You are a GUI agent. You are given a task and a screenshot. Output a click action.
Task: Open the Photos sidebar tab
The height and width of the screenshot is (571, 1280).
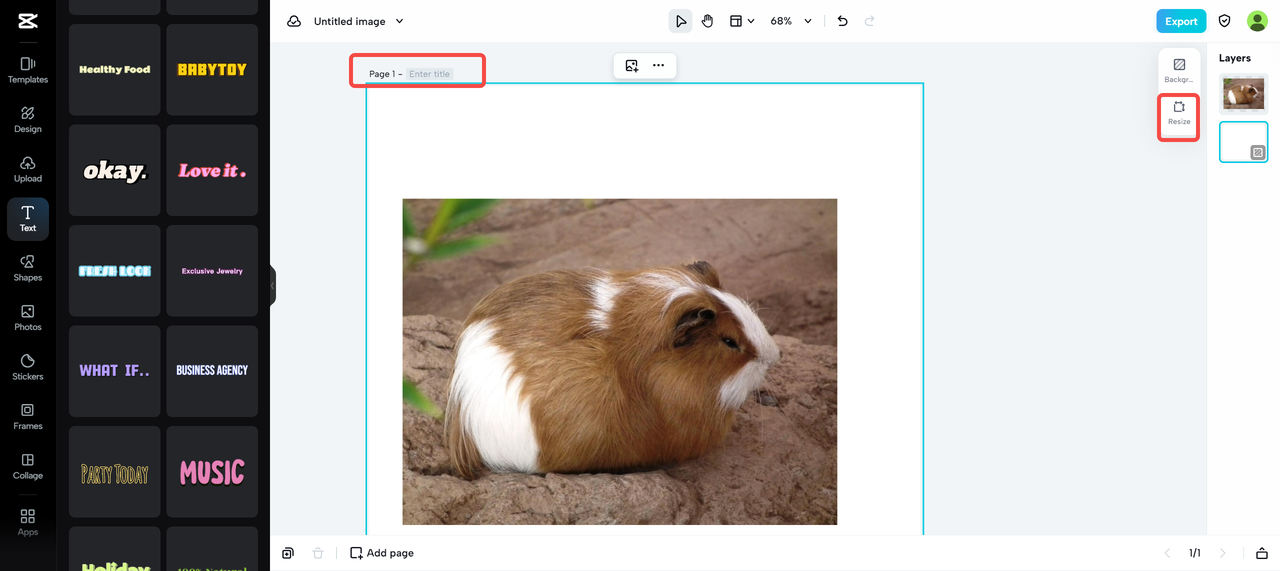pyautogui.click(x=28, y=318)
